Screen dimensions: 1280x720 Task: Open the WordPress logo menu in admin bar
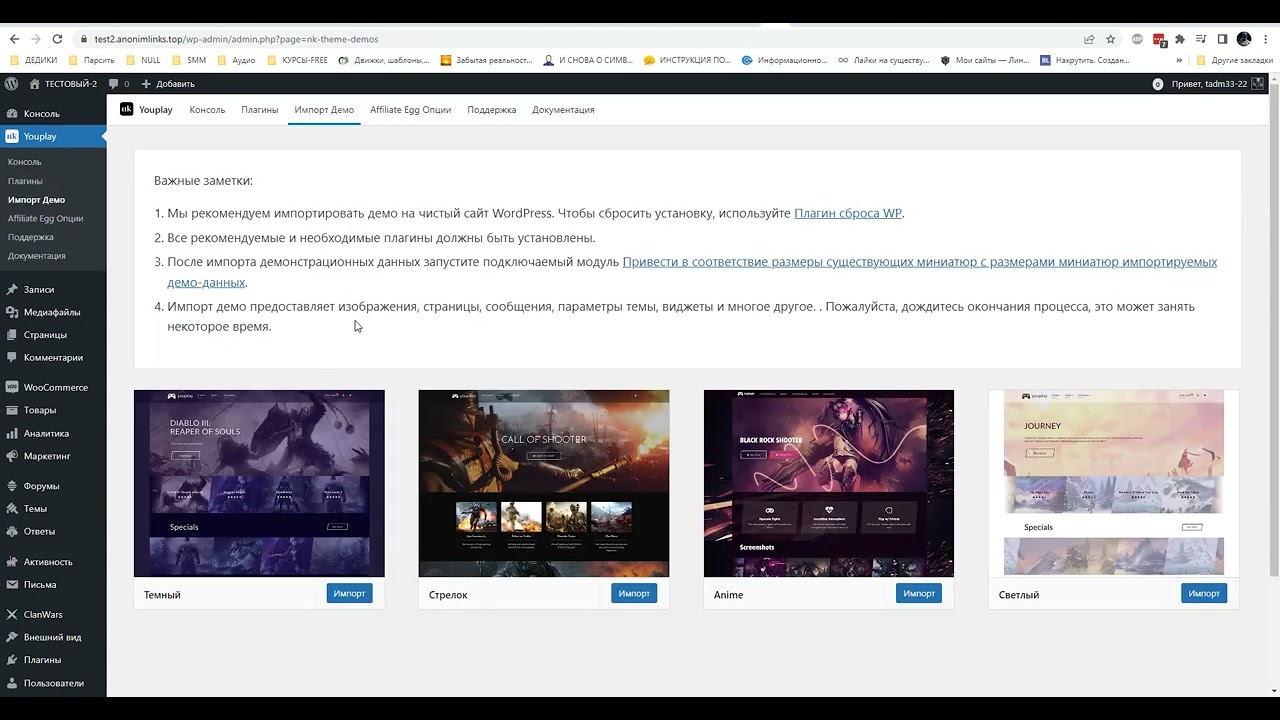click(x=11, y=84)
